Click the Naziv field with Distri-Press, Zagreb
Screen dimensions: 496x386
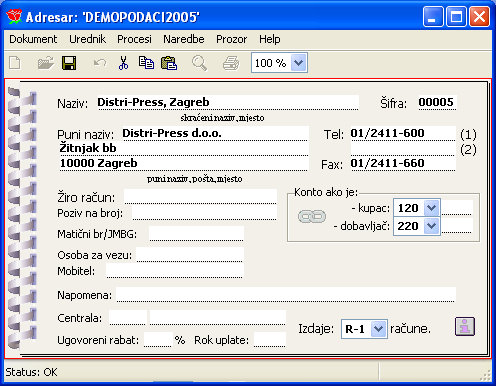coord(227,102)
